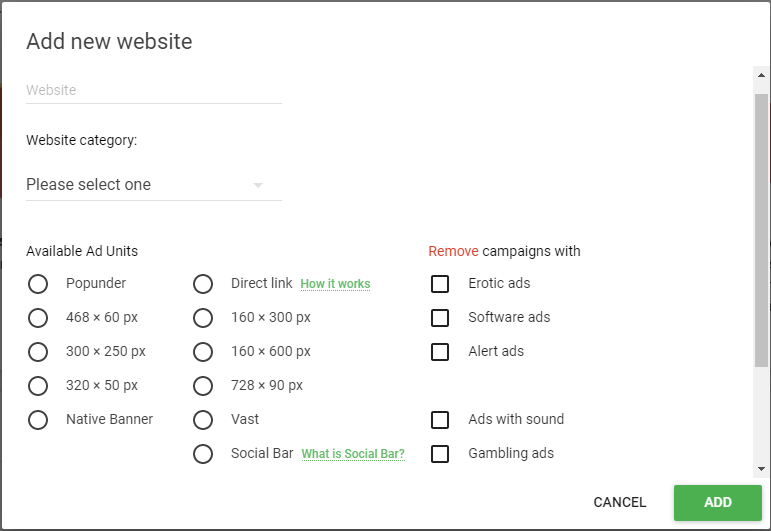
Task: Tick the Alert ads checkbox
Action: [x=440, y=352]
